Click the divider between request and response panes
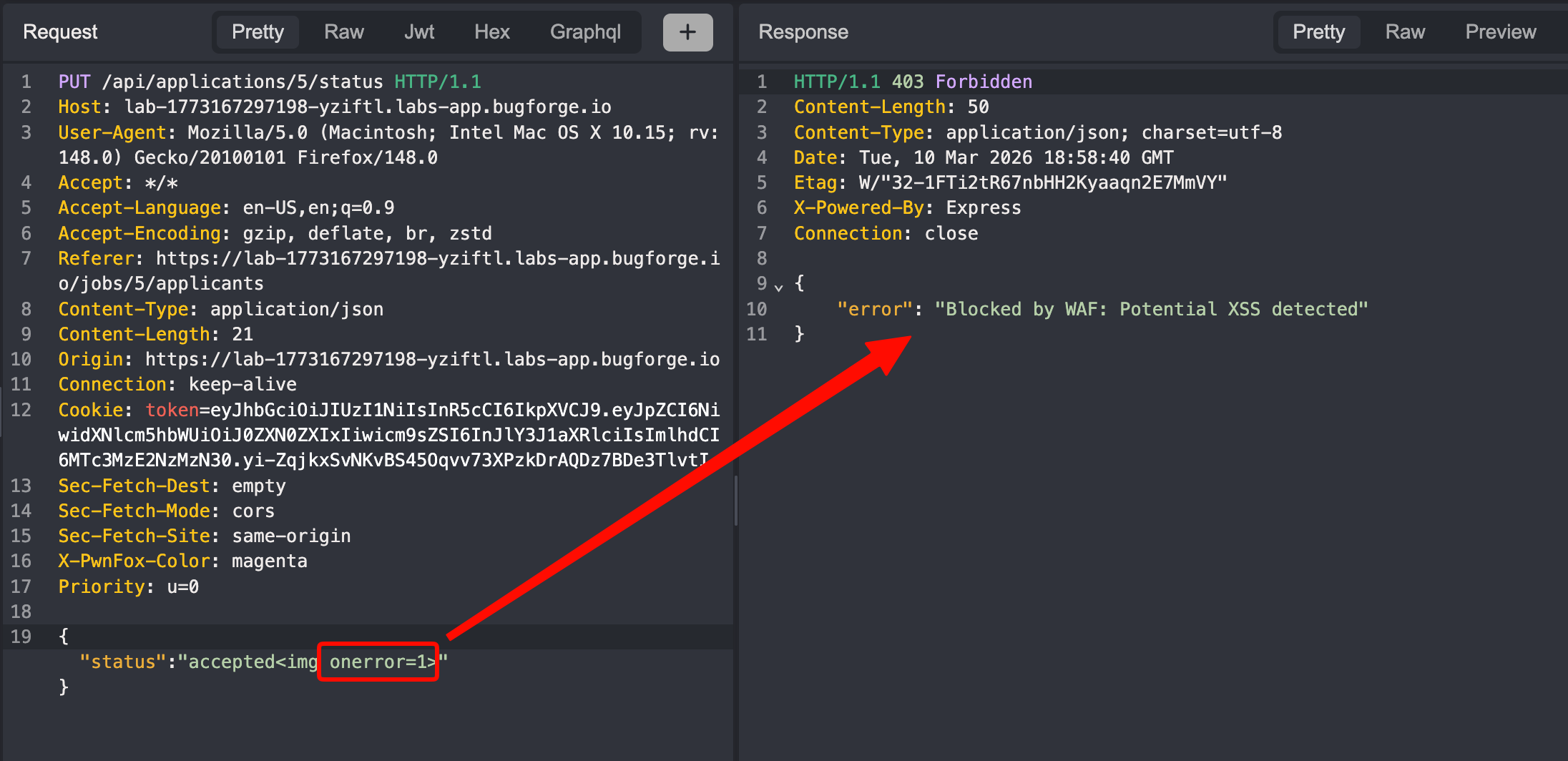Screen dimensions: 1568x761 pos(735,501)
